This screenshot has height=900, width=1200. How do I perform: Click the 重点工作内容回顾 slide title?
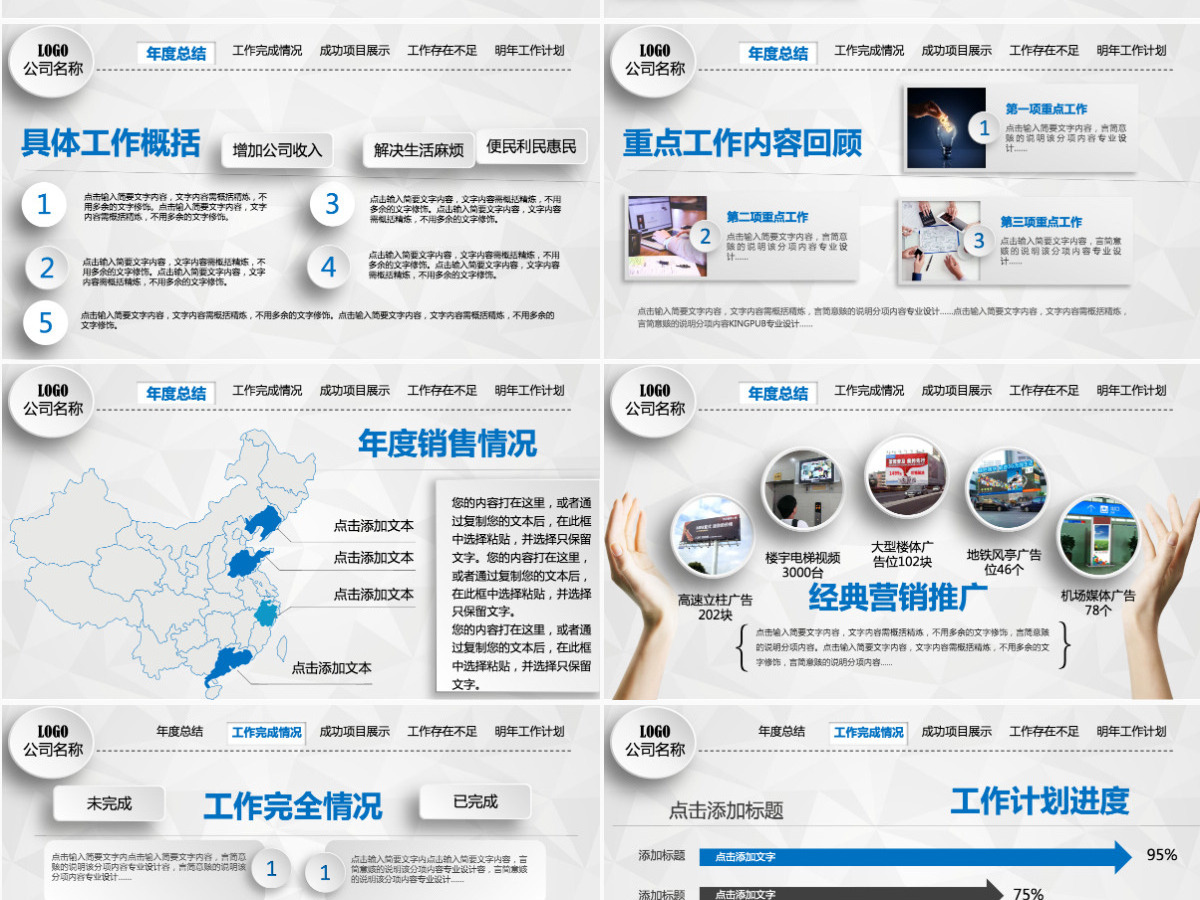pos(742,144)
